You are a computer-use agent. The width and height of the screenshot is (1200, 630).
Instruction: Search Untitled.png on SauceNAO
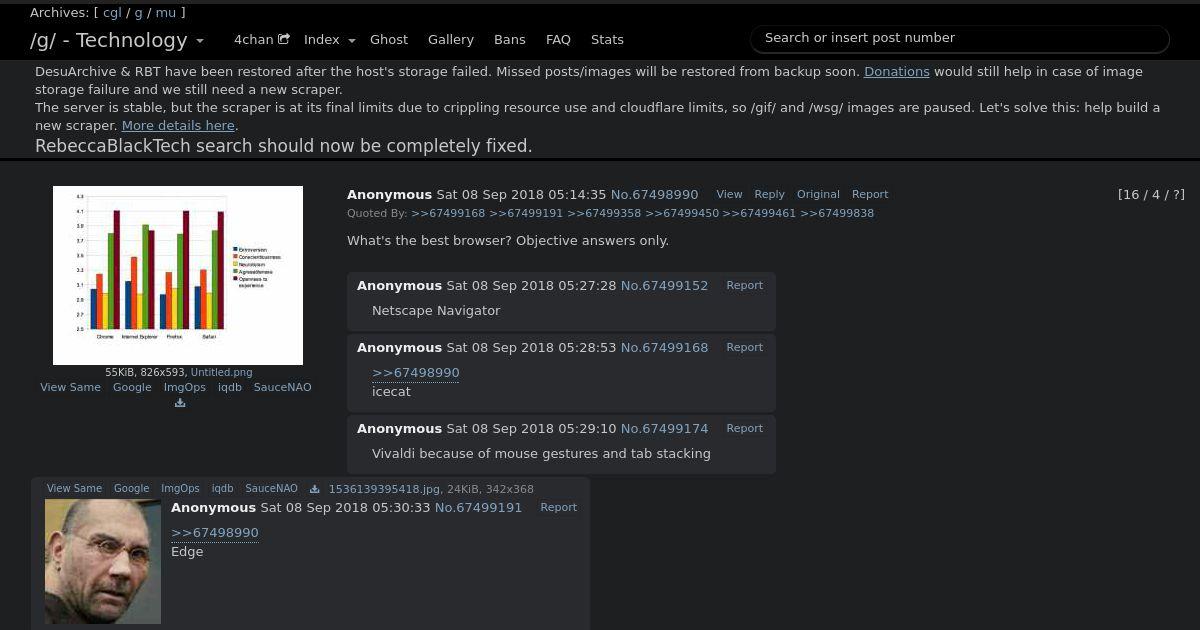tap(282, 387)
